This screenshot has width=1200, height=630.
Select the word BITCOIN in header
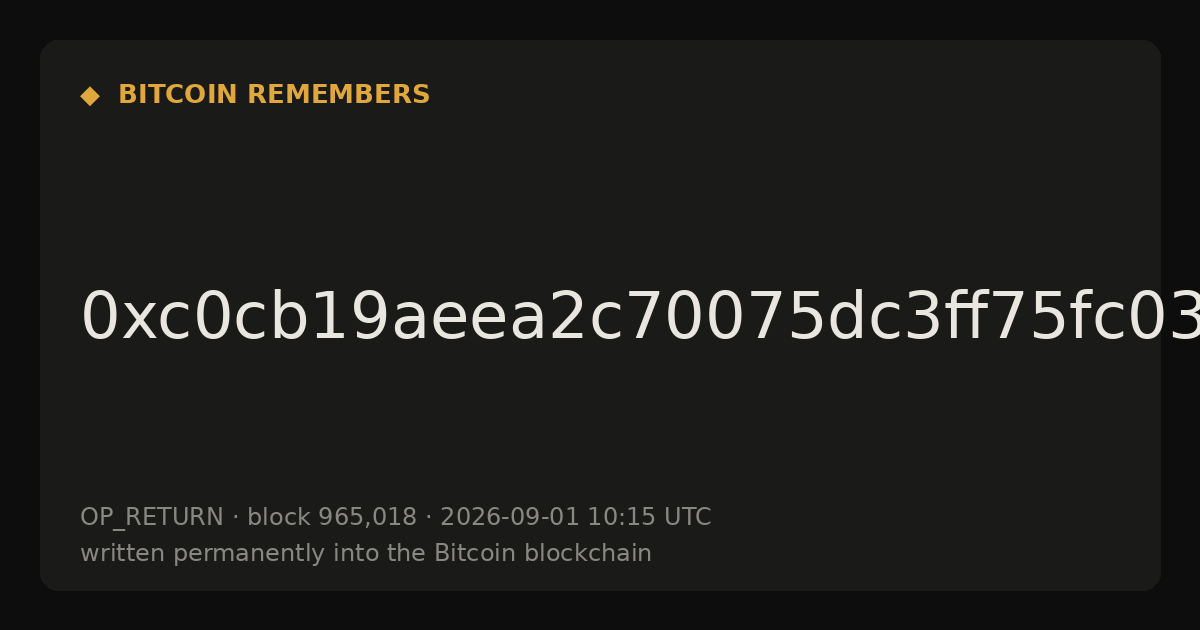tap(179, 95)
